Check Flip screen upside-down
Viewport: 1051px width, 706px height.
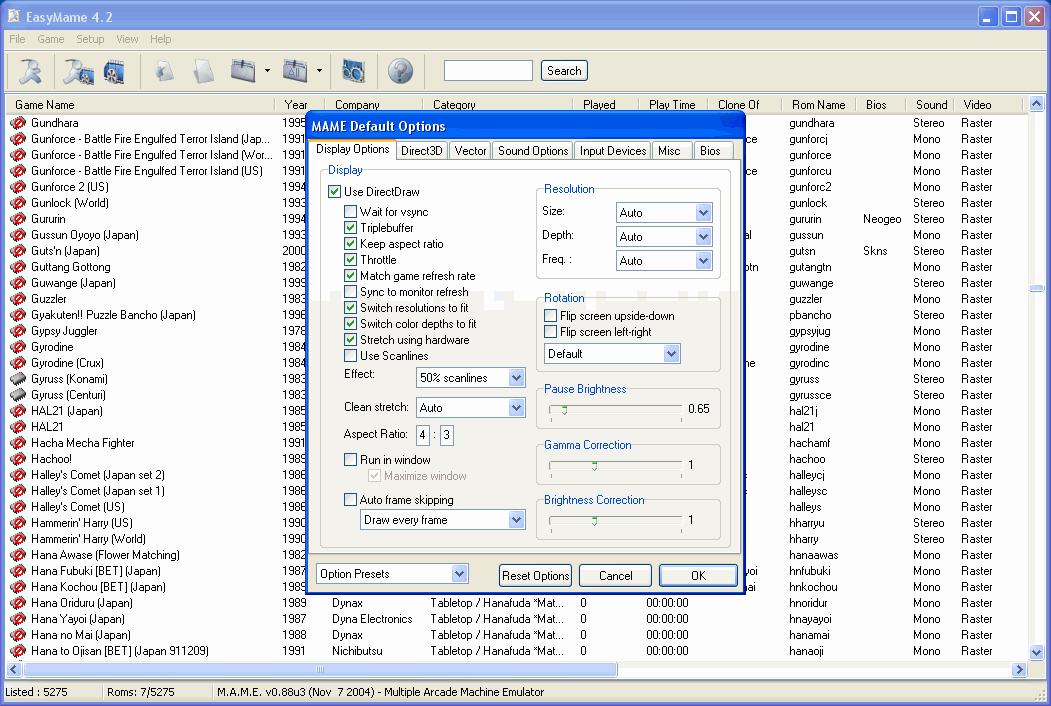[551, 316]
